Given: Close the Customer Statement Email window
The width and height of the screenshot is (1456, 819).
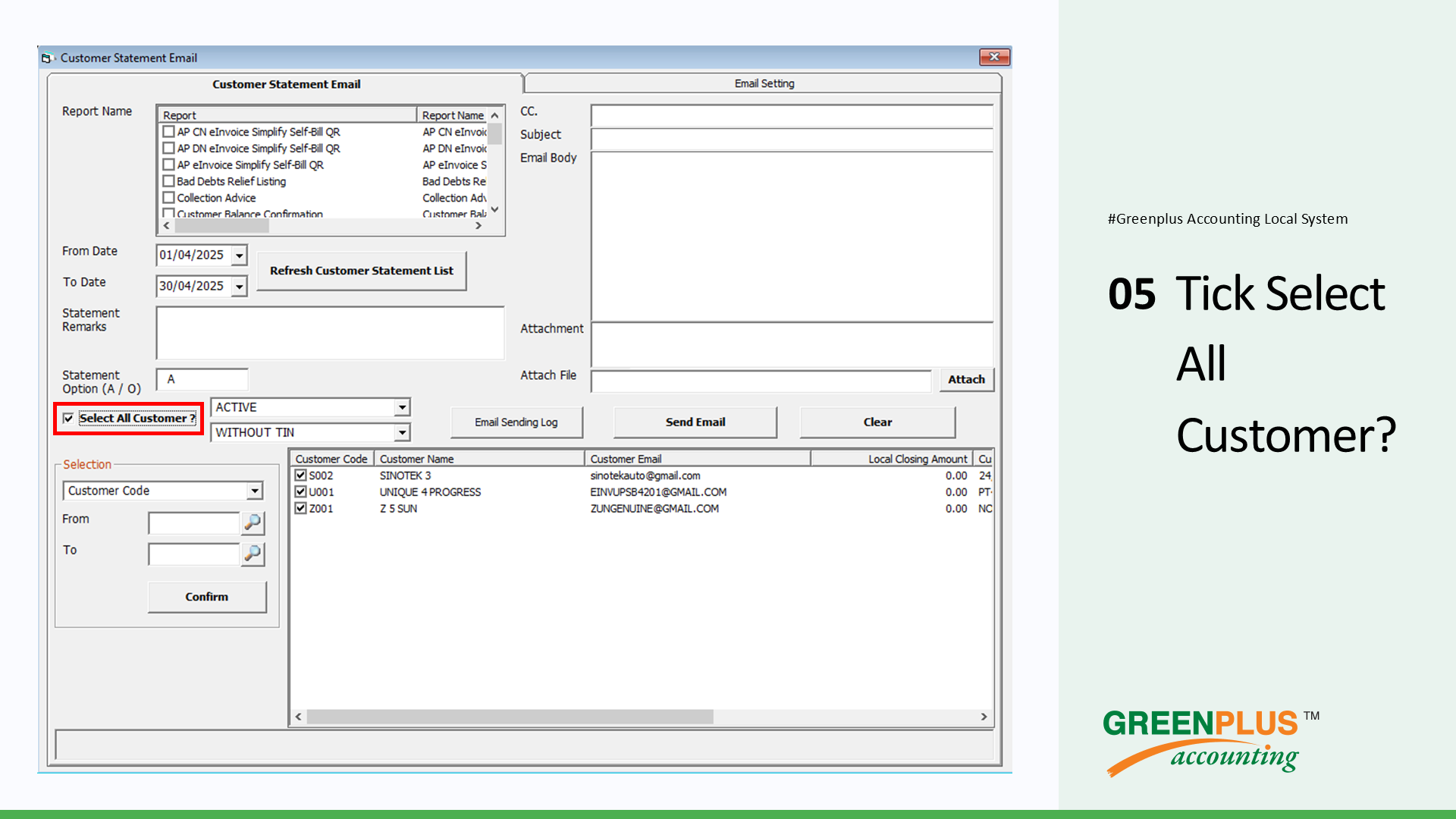Looking at the screenshot, I should pyautogui.click(x=994, y=57).
